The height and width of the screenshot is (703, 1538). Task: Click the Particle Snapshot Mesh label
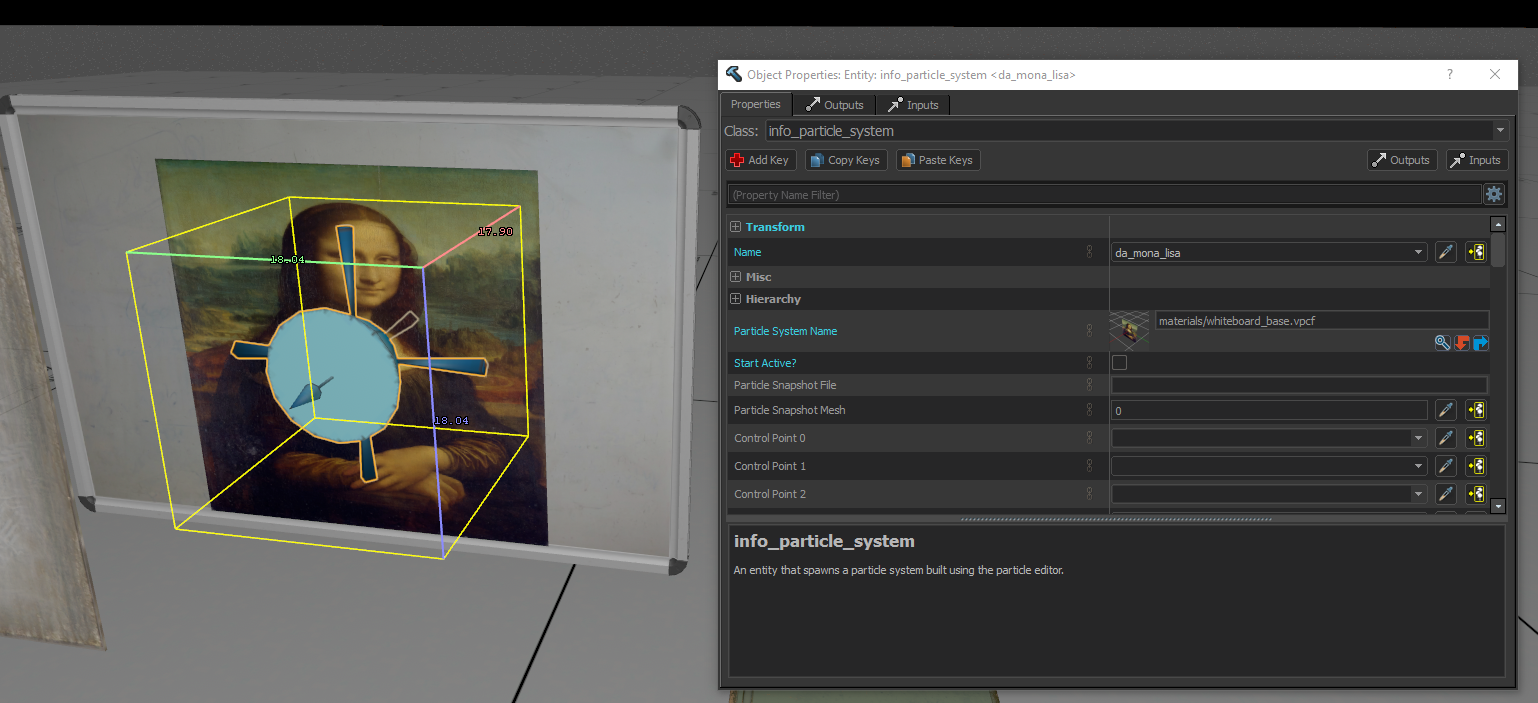click(789, 410)
